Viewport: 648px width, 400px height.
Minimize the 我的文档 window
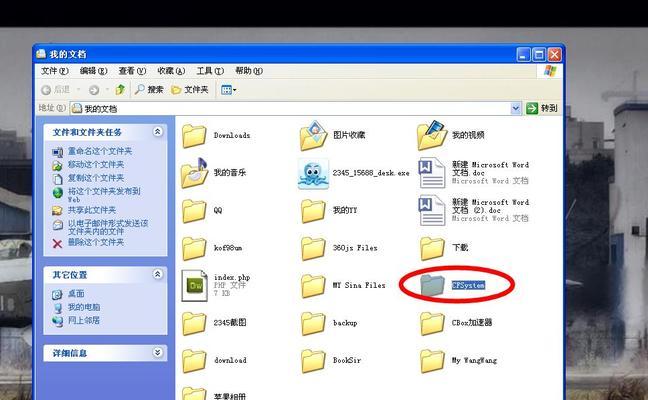click(x=523, y=55)
